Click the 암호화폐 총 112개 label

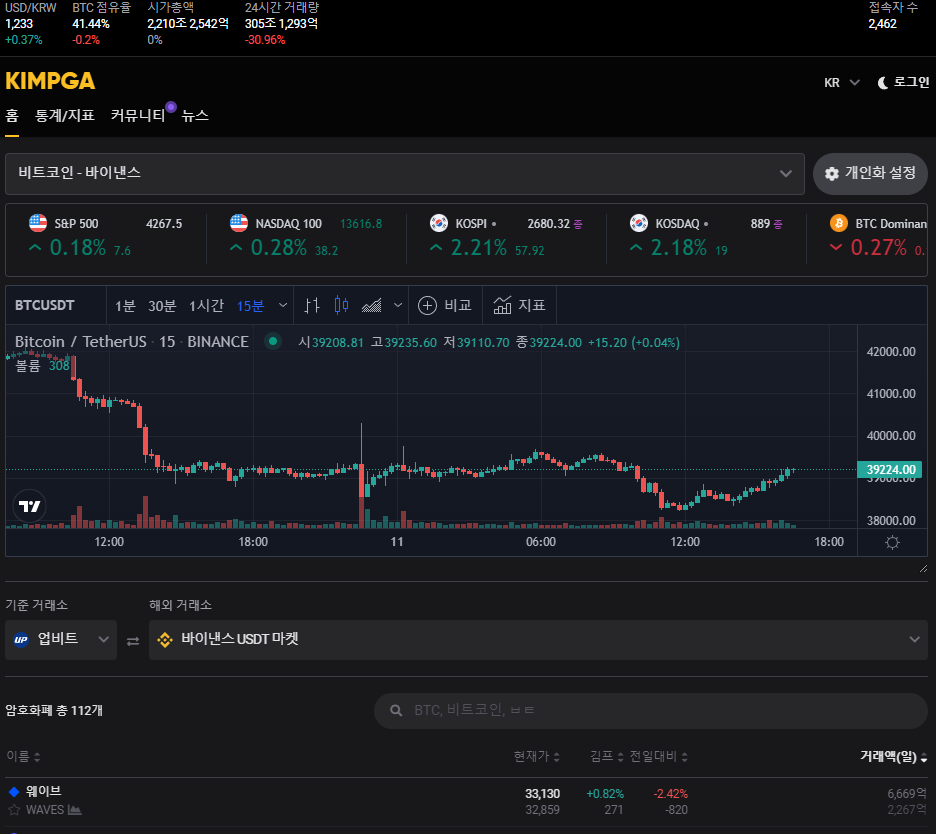(54, 710)
